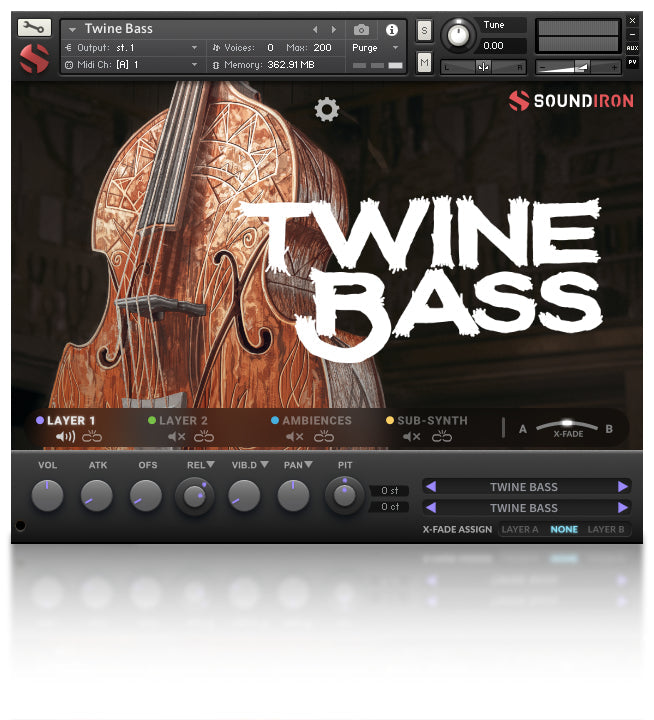This screenshot has height=720, width=654.
Task: Switch to the Sub-Synth tab
Action: coord(431,421)
